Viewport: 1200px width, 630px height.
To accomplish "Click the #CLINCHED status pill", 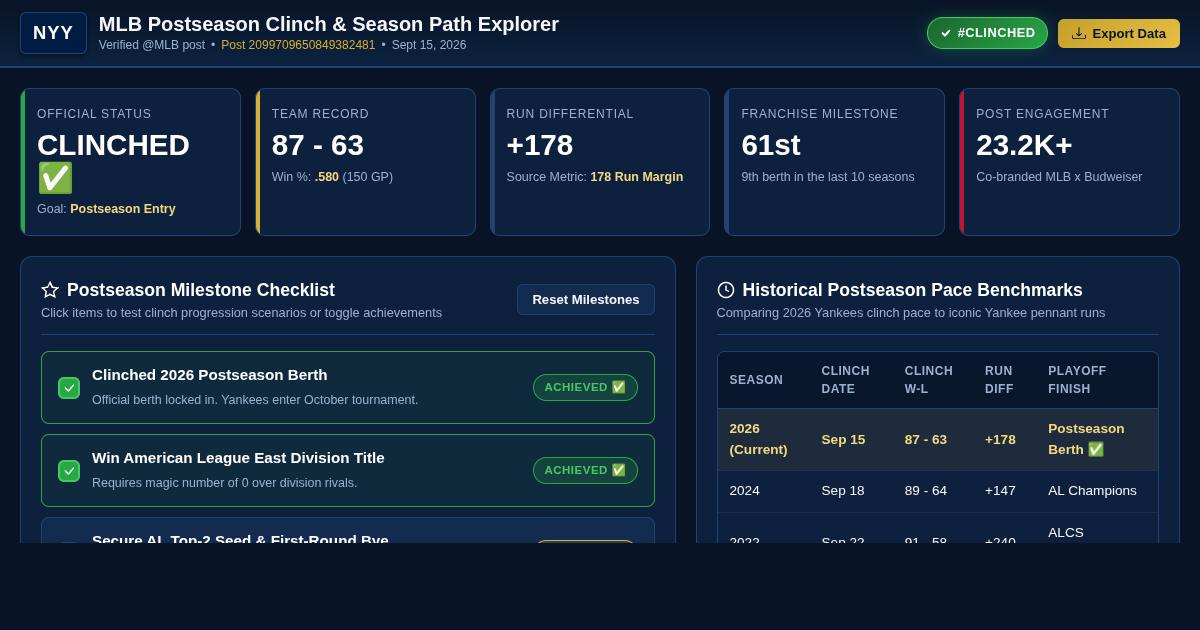I will (x=987, y=33).
